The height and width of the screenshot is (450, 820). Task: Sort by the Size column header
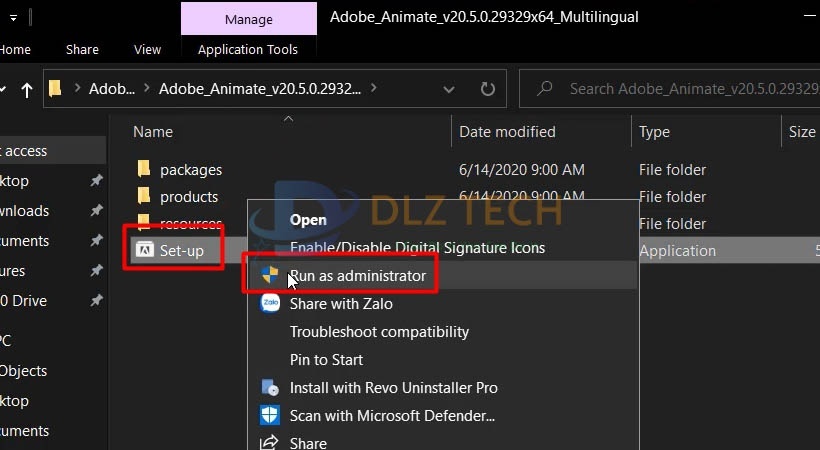click(x=802, y=132)
